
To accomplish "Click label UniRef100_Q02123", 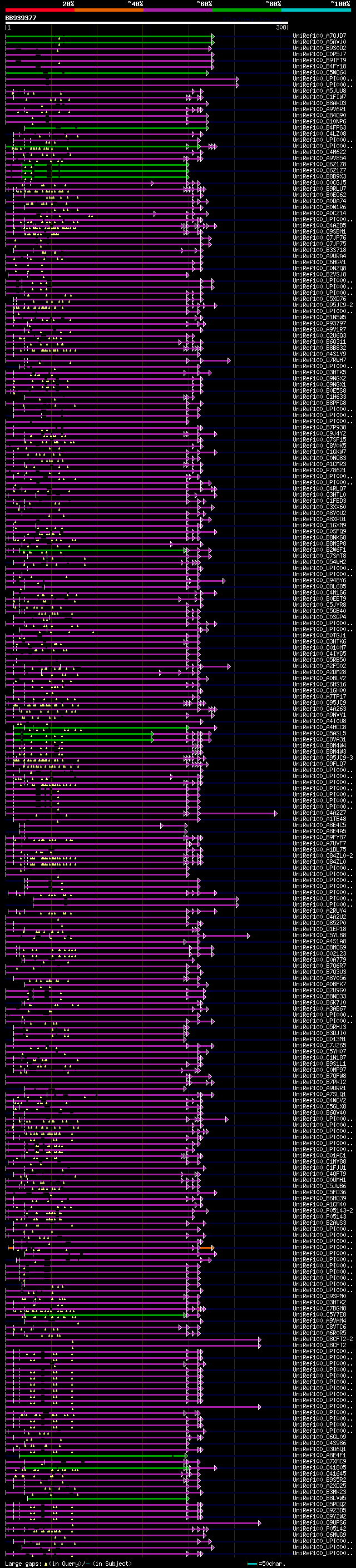I will (319, 953).
